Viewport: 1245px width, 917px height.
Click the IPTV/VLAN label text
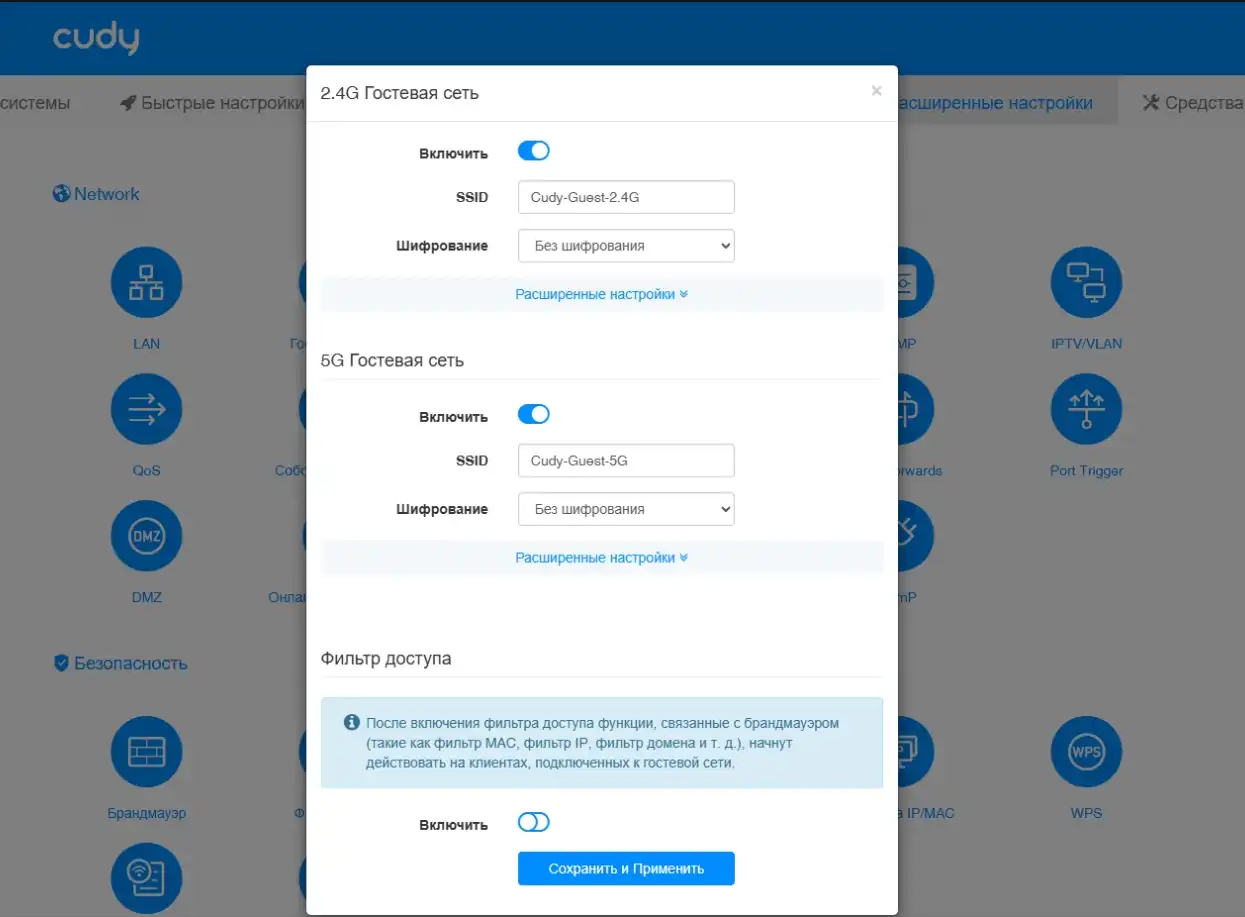coord(1086,343)
